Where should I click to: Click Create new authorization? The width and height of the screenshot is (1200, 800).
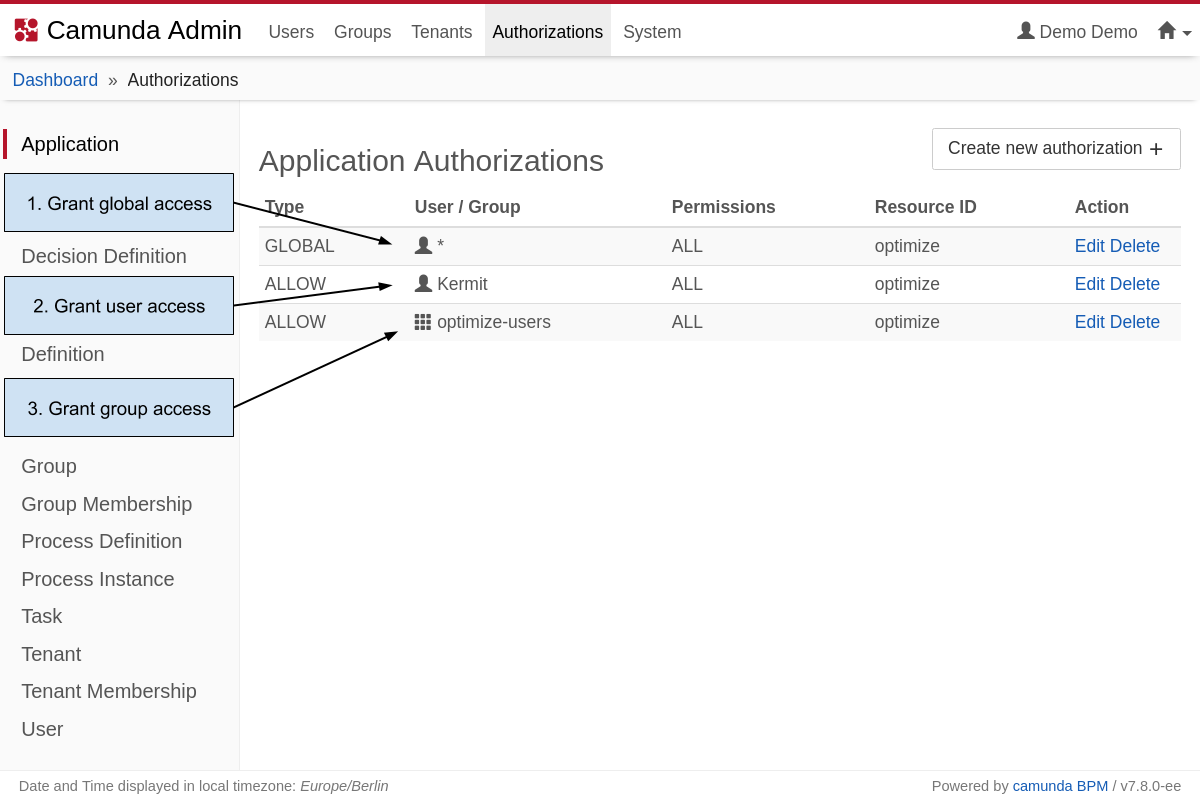(1046, 148)
